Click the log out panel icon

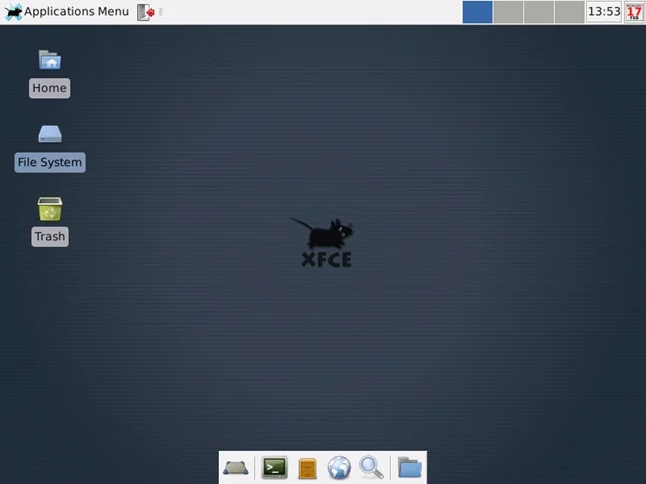pos(146,12)
